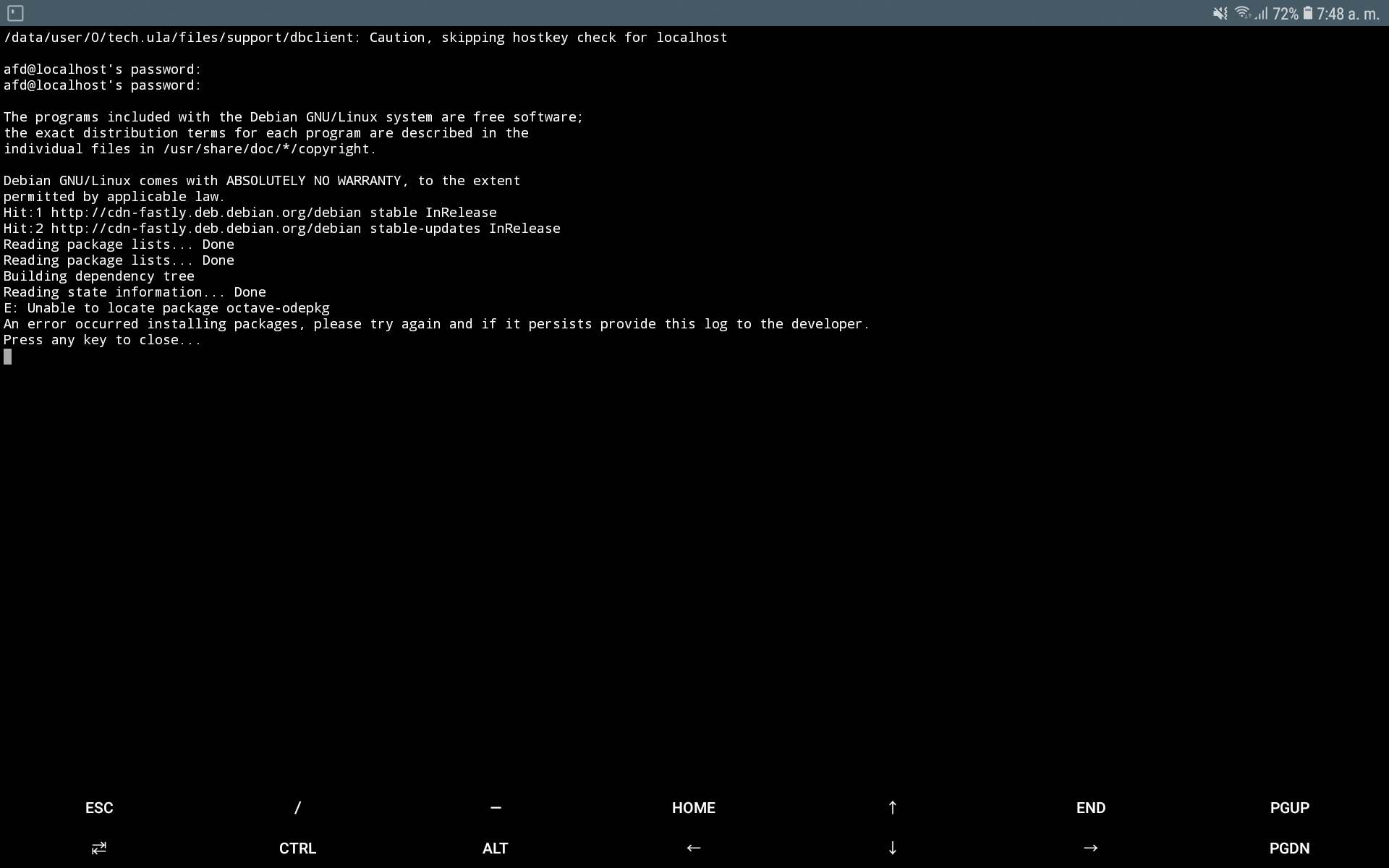
Task: Tap the END key
Action: pos(1091,808)
